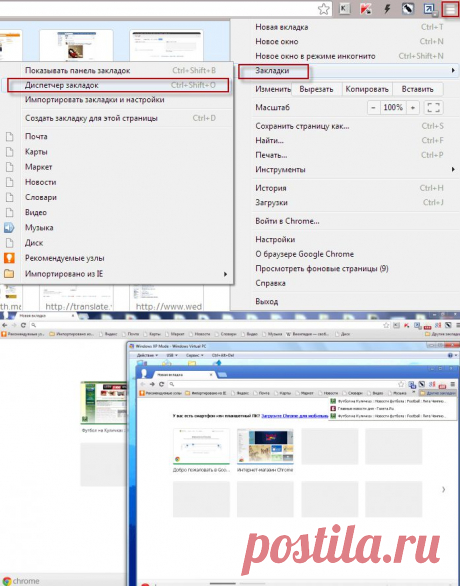Open the orange Рекомендуемые узлы bookmark
The height and width of the screenshot is (586, 460).
(x=65, y=258)
